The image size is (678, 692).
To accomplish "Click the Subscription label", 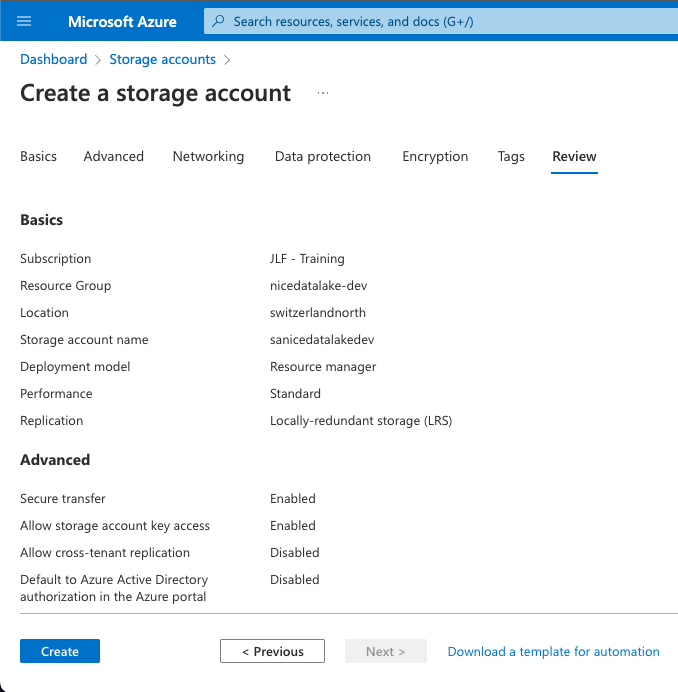I will click(x=56, y=259).
